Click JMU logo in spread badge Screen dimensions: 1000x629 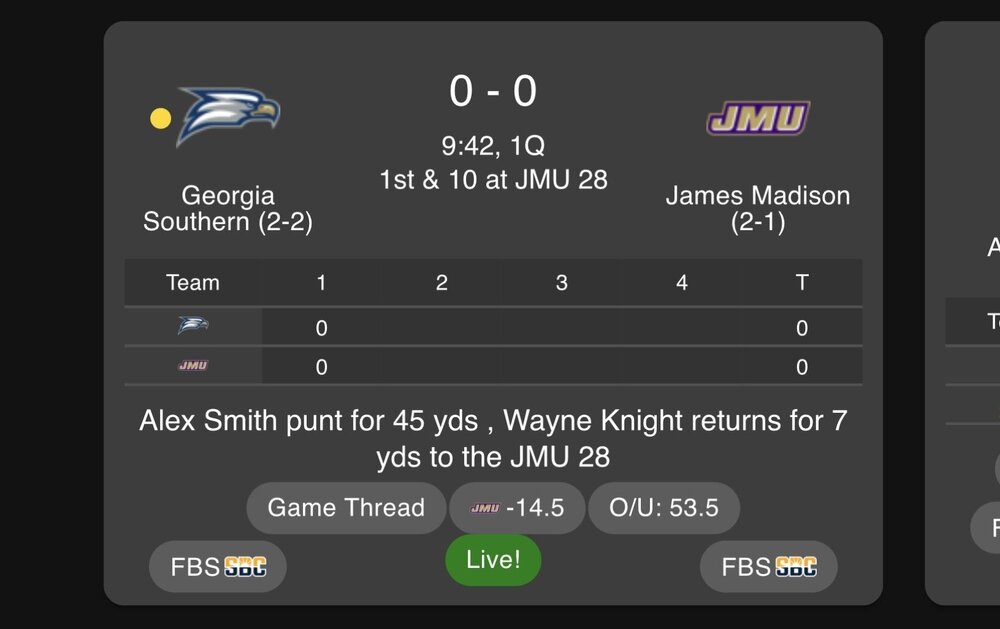click(485, 508)
